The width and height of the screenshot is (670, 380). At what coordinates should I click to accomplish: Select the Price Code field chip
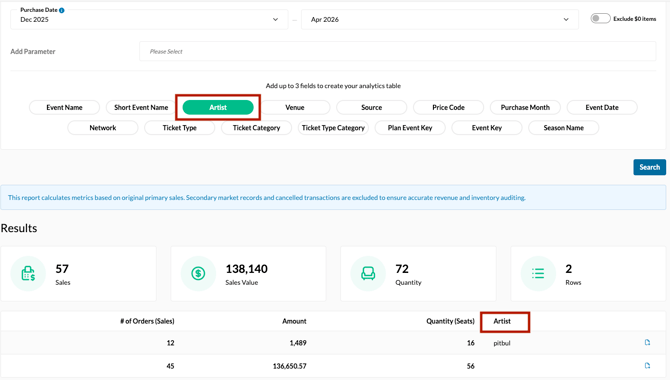tap(448, 107)
